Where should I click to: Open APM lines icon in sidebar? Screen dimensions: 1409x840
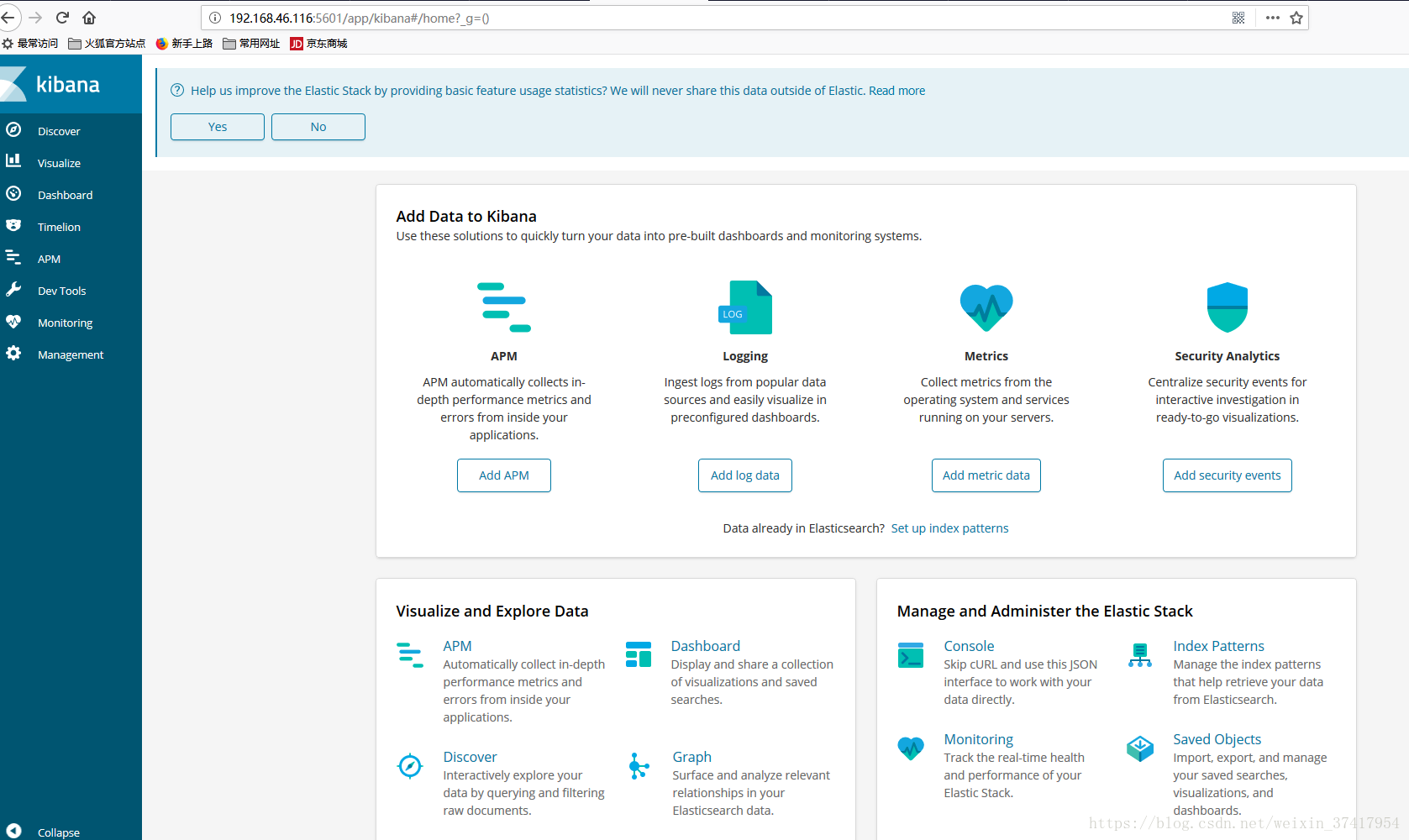coord(13,257)
